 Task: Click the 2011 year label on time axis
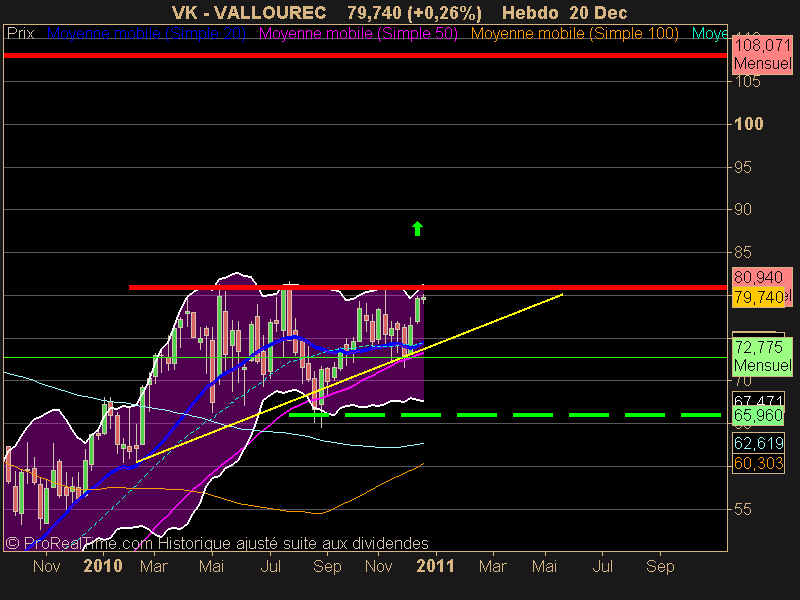(435, 566)
